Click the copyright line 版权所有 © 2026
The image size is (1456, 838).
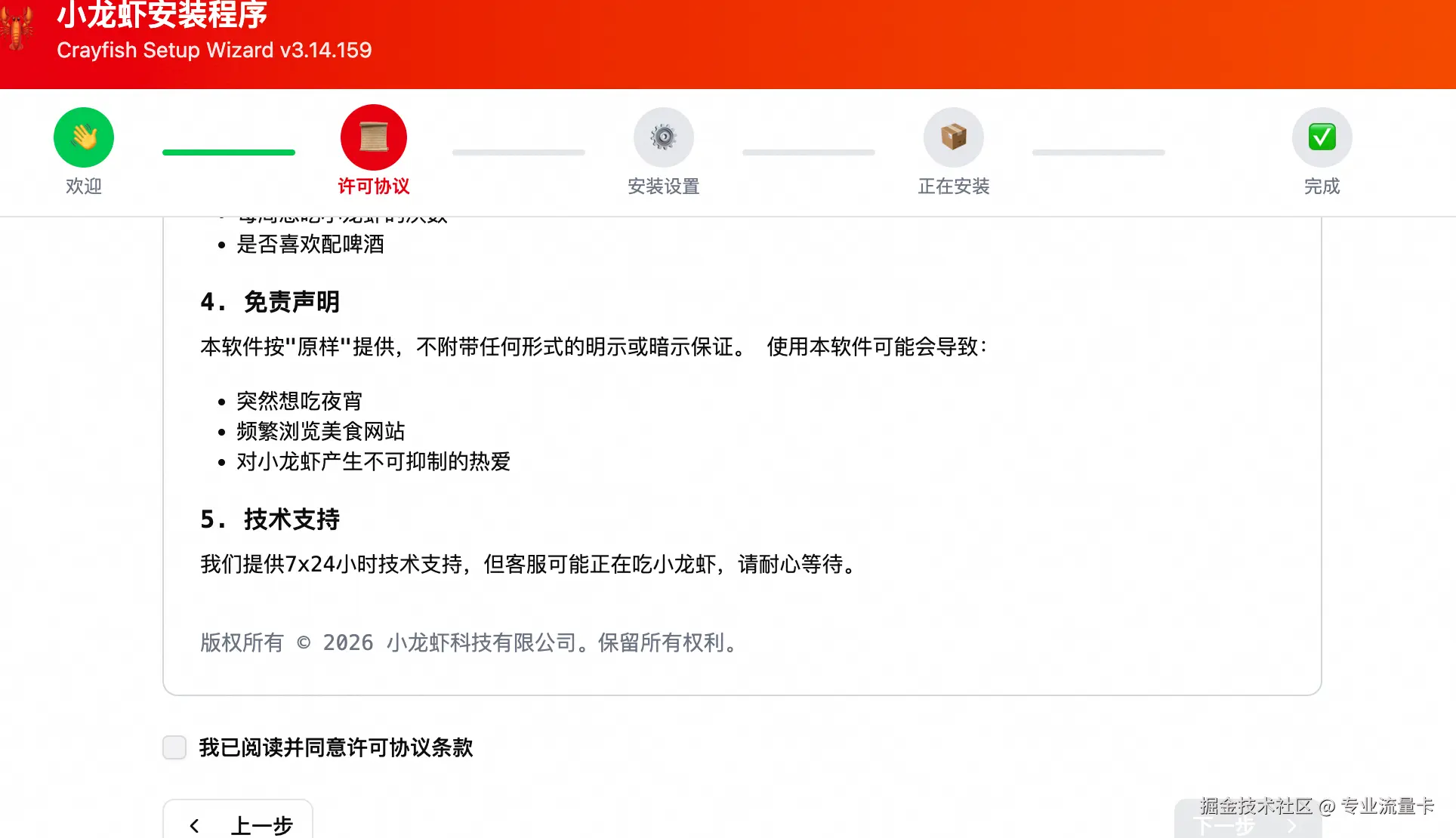click(x=467, y=642)
